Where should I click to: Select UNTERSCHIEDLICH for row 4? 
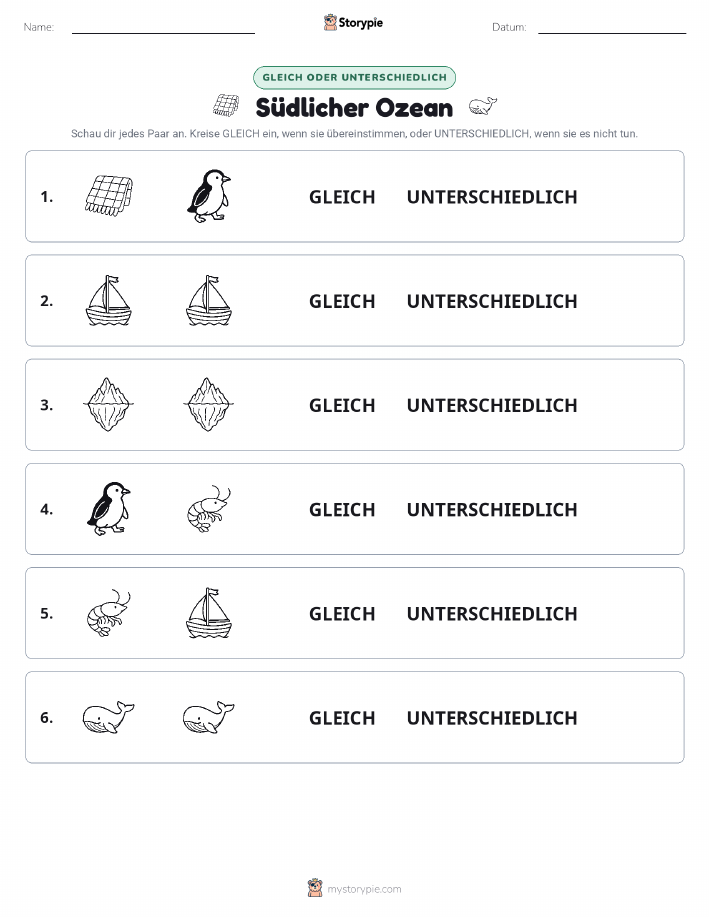point(492,509)
